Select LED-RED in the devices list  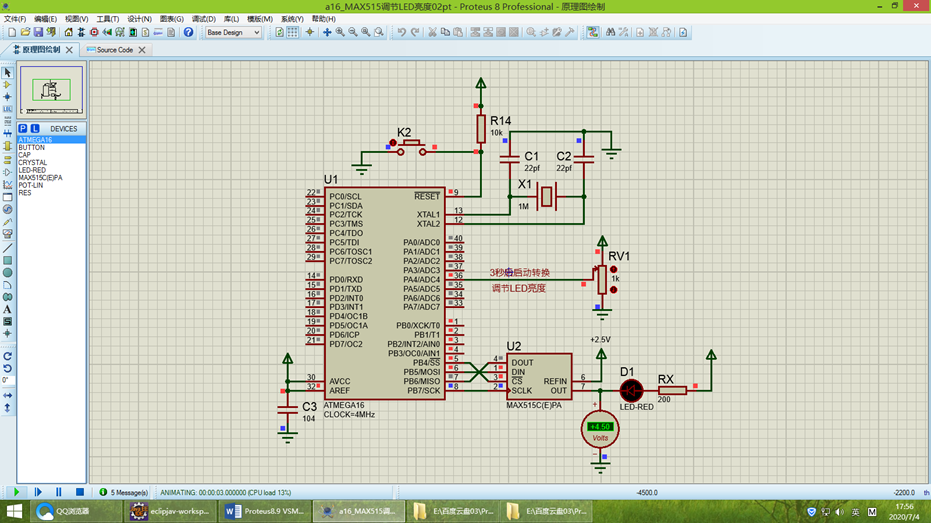tap(52, 170)
